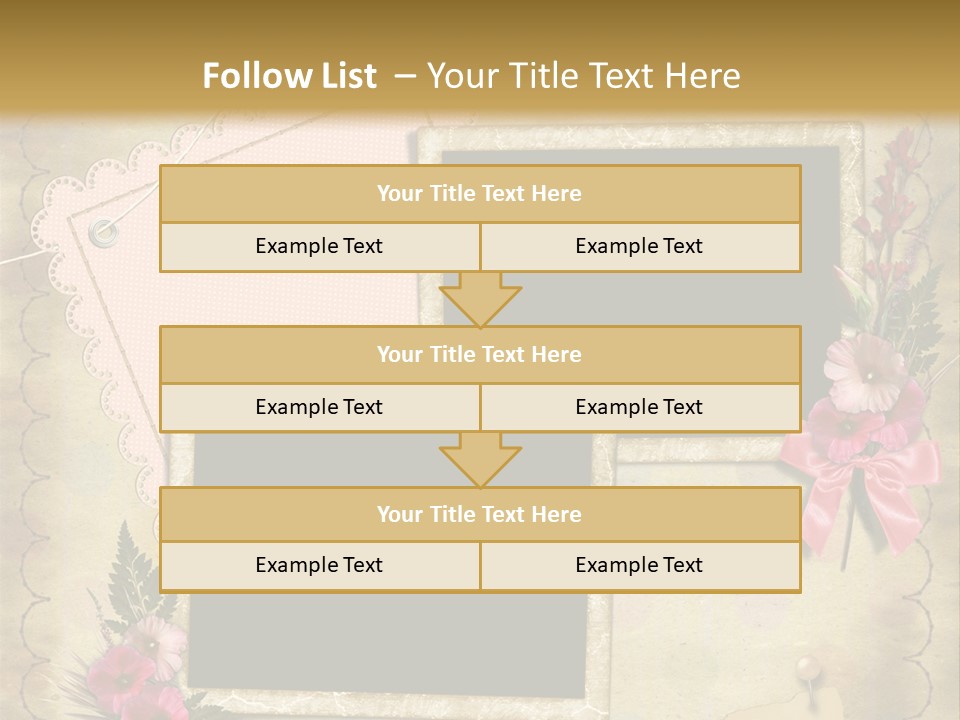Click the right Example Text cell in third group
This screenshot has height=720, width=960.
[x=639, y=565]
